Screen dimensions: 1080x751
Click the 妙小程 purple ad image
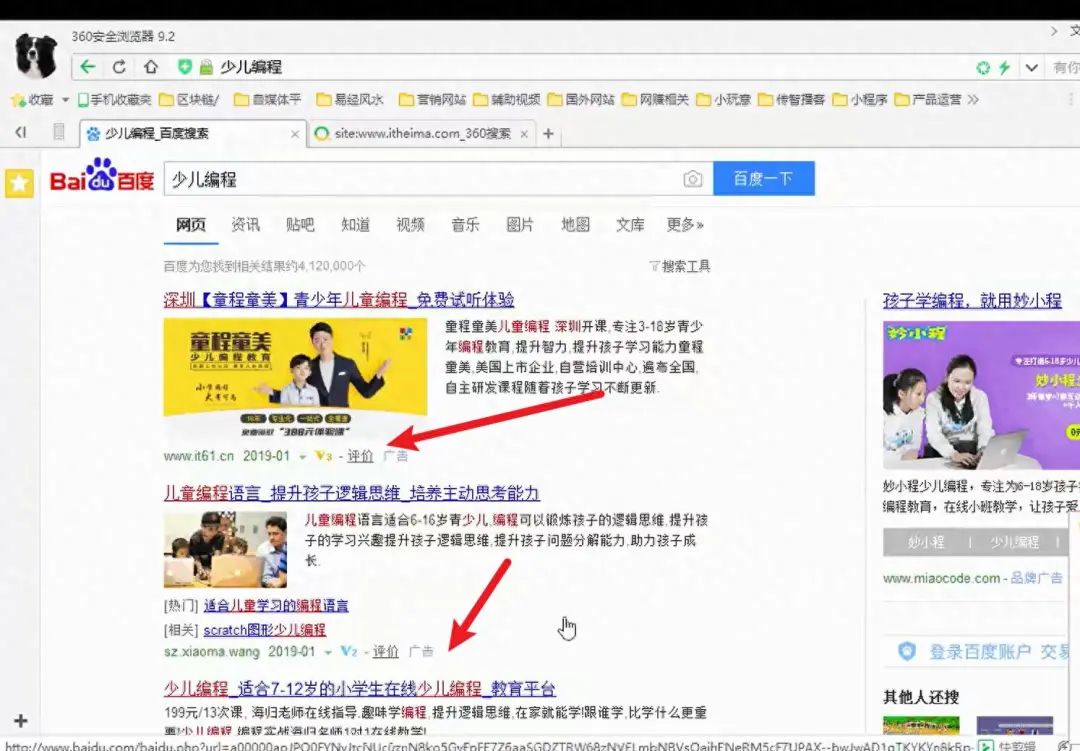point(982,395)
